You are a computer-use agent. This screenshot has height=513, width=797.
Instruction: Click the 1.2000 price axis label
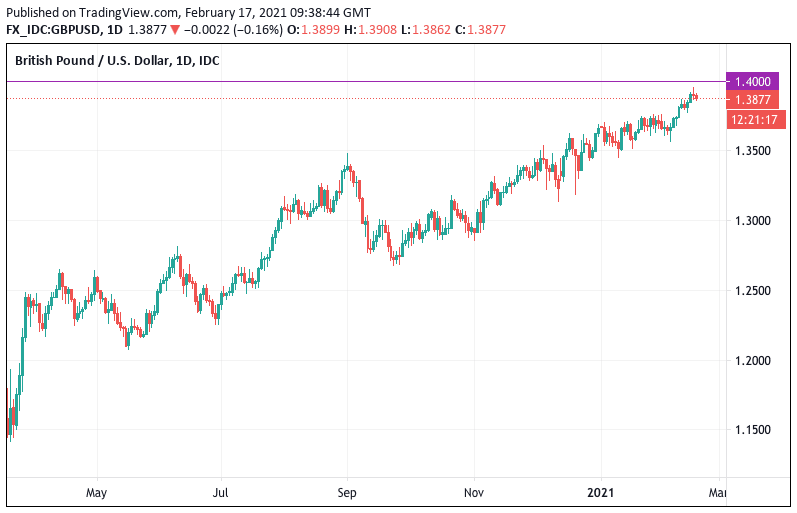coord(751,360)
